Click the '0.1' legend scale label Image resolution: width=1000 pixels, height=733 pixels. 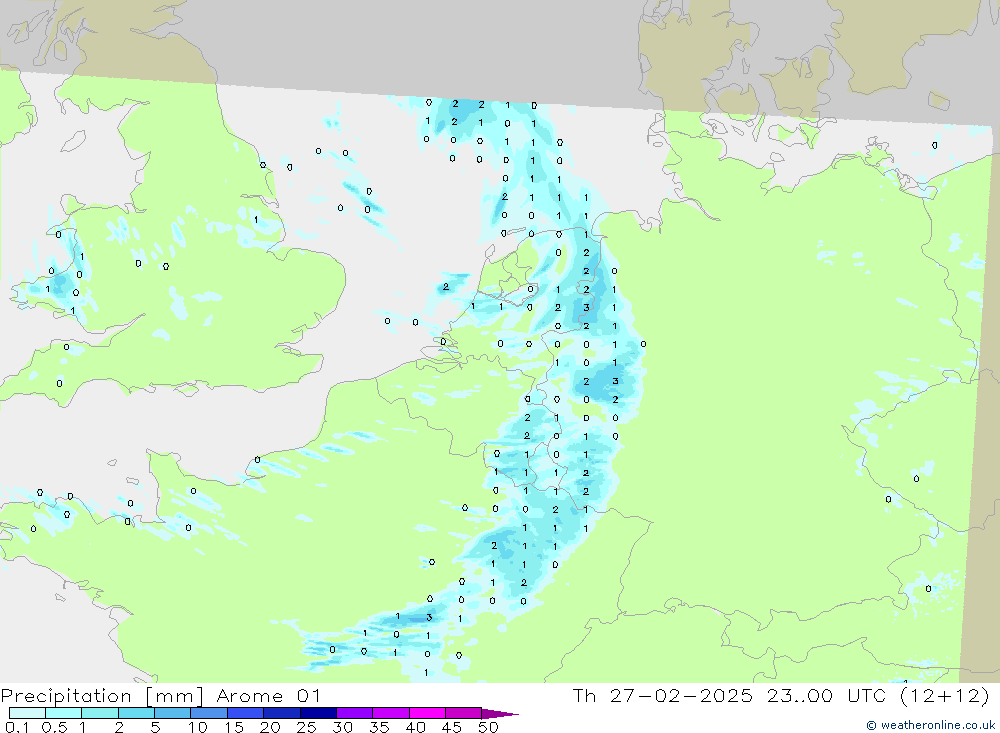click(17, 727)
